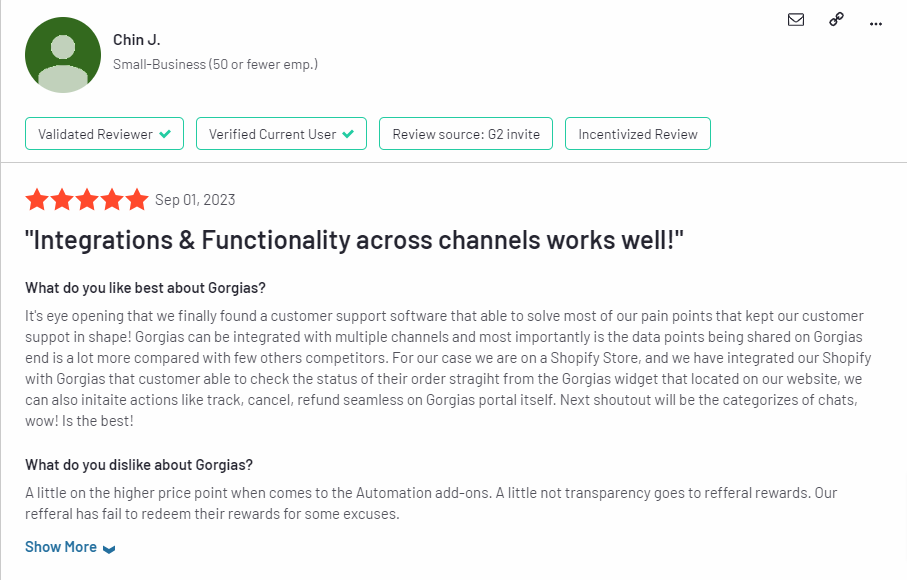The width and height of the screenshot is (907, 580).
Task: Select the Verified Current User badge
Action: 281,134
